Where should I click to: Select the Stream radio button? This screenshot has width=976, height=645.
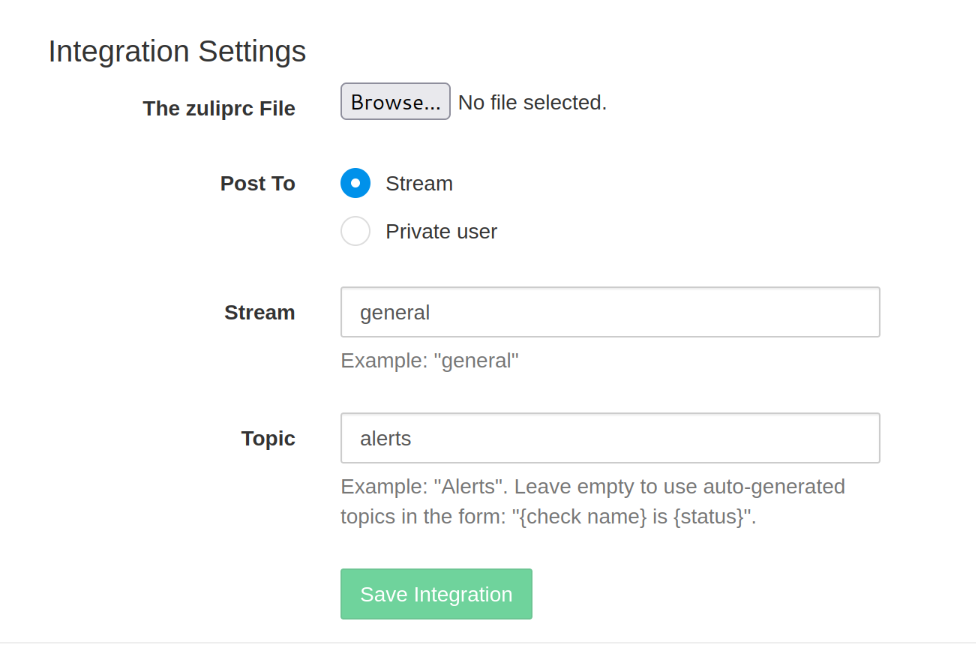[x=355, y=183]
